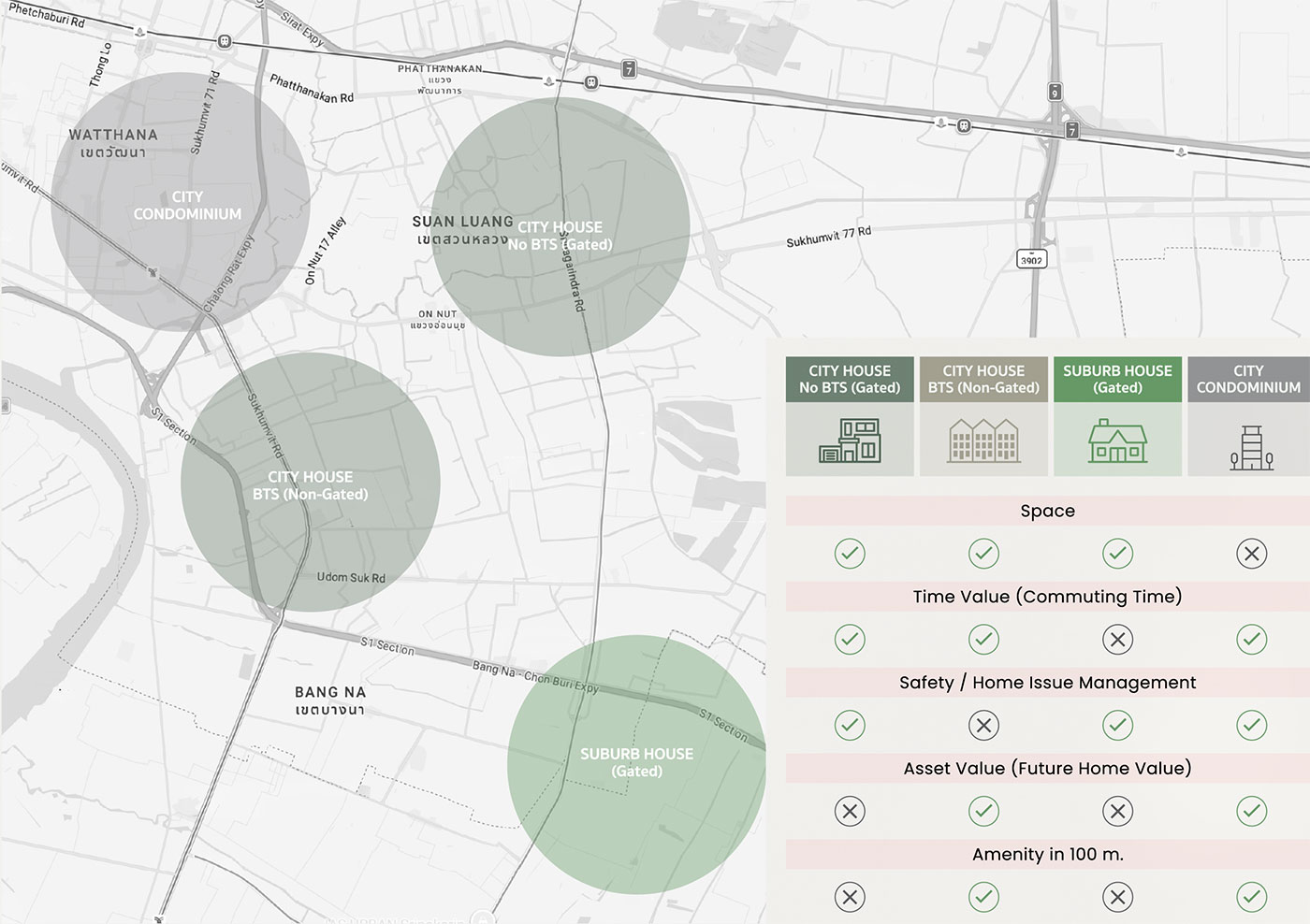Select Asset Value cross for Suburb House
Viewport: 1310px width, 924px height.
point(1117,812)
